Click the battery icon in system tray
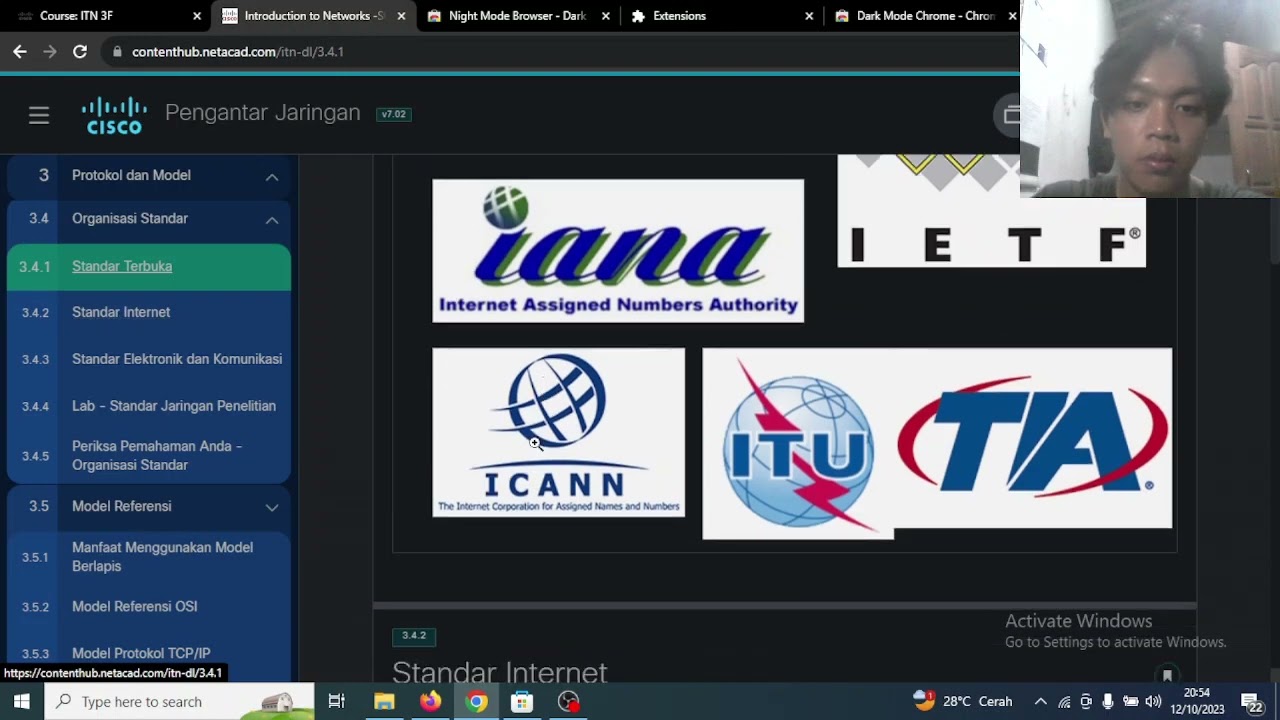 (x=1130, y=702)
